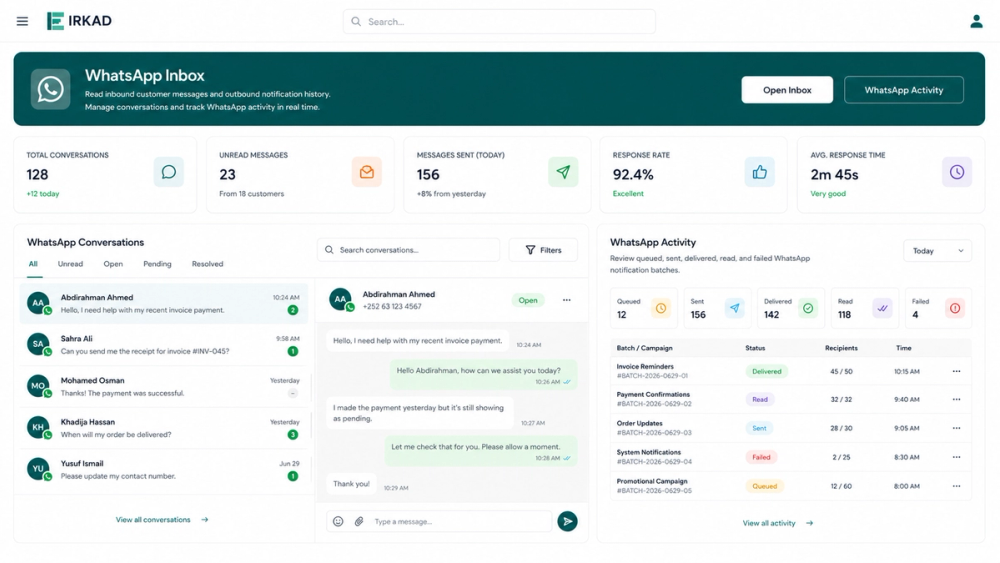Open options for Invoice Reminders batch
This screenshot has width=1000, height=563.
pyautogui.click(x=956, y=371)
